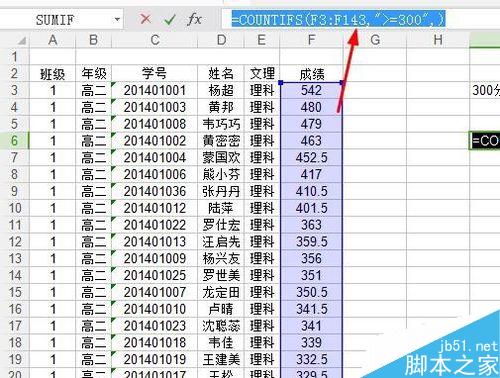
Task: Click the 成绩 header cell
Action: (311, 73)
